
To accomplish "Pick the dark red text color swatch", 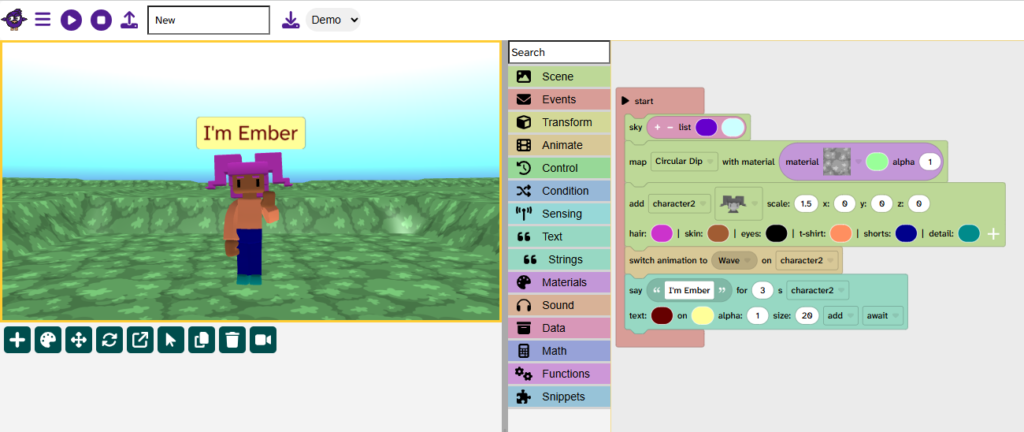I will point(662,316).
